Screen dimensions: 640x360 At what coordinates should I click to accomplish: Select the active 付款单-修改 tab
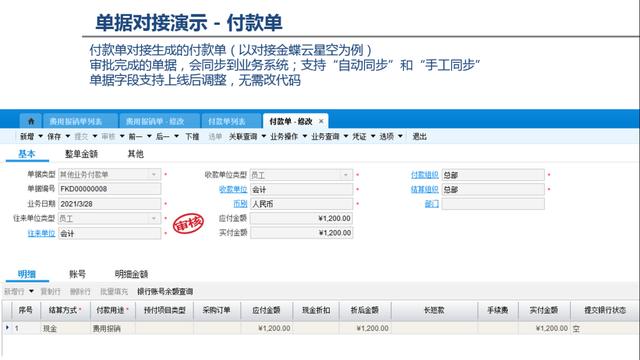point(291,121)
